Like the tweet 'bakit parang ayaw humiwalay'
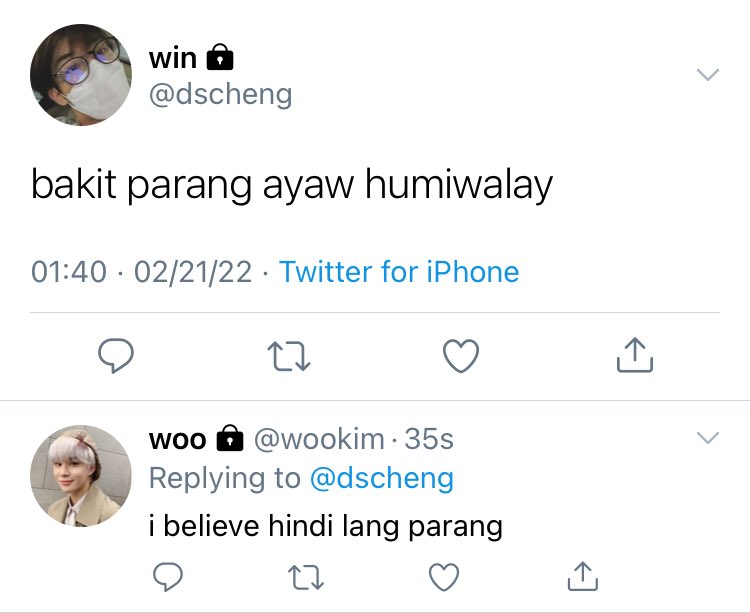Image resolution: width=750 pixels, height=613 pixels. [x=461, y=356]
